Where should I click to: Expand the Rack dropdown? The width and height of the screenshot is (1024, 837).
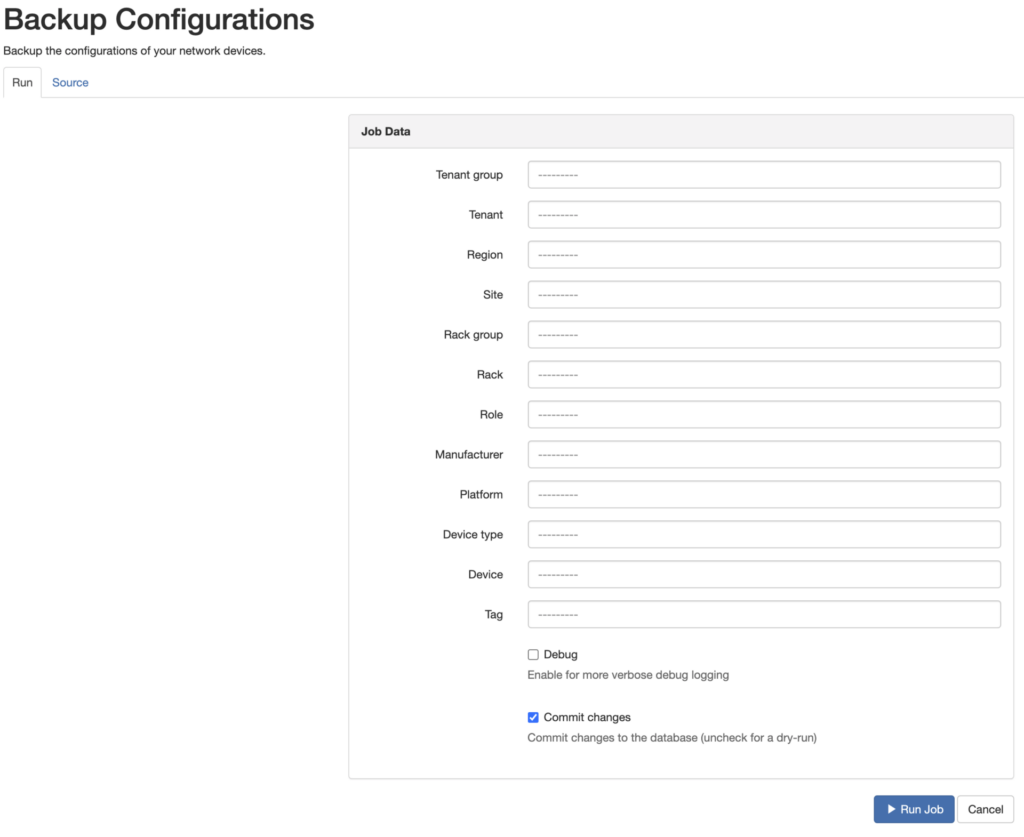[763, 374]
